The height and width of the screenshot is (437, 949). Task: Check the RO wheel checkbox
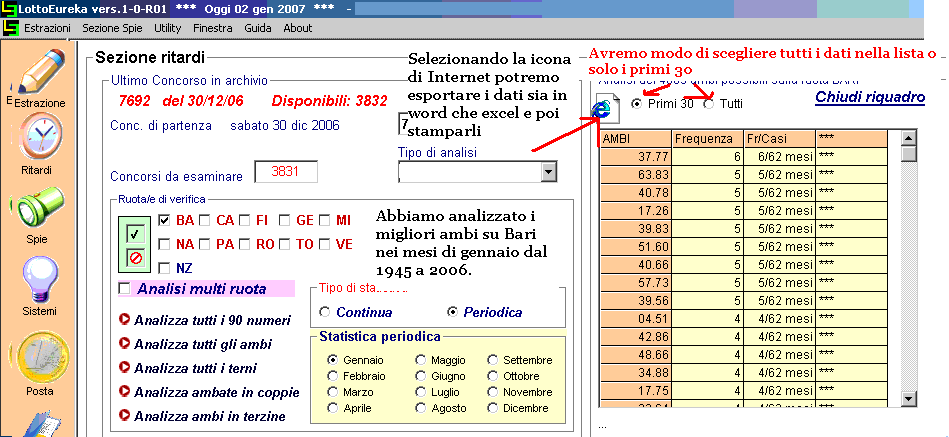pyautogui.click(x=245, y=244)
